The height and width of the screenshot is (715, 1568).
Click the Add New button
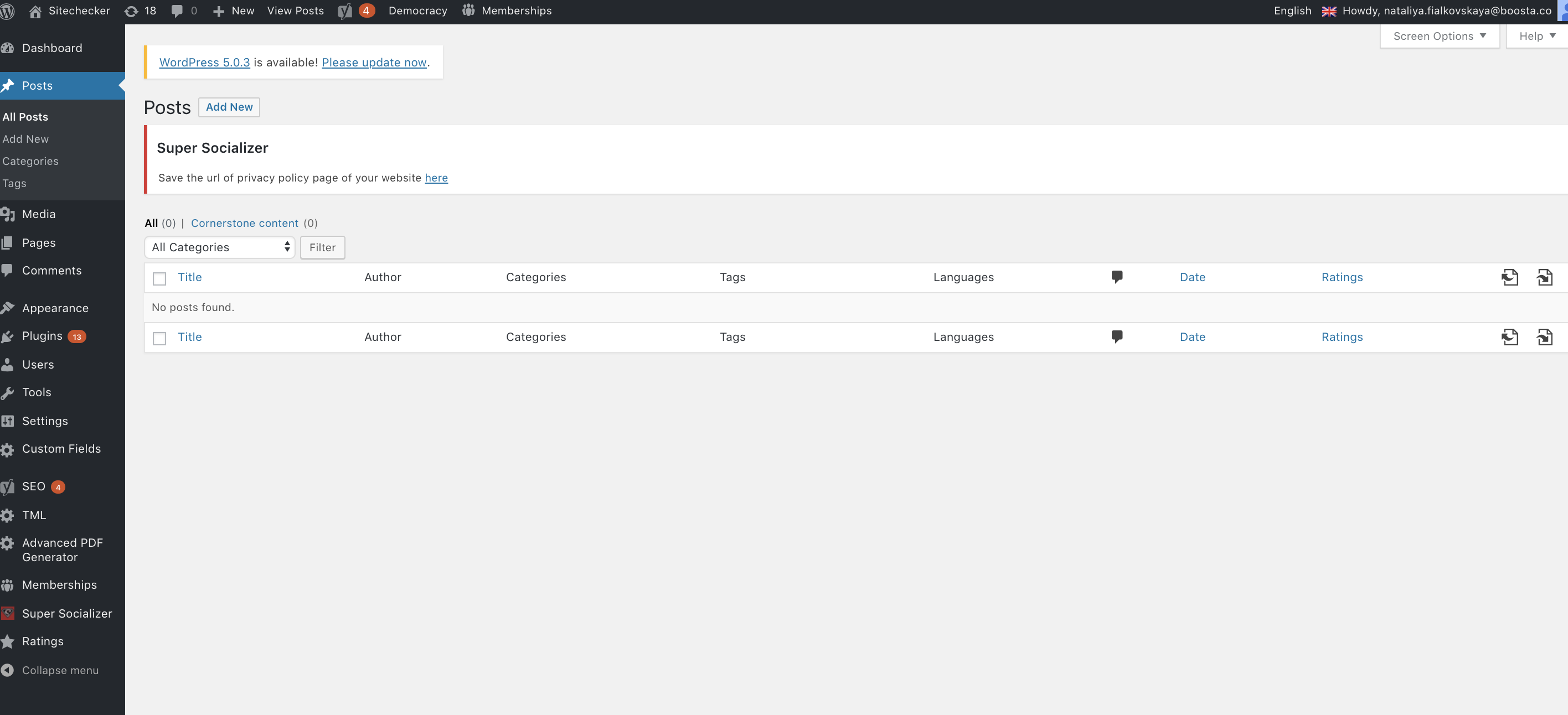tap(228, 107)
